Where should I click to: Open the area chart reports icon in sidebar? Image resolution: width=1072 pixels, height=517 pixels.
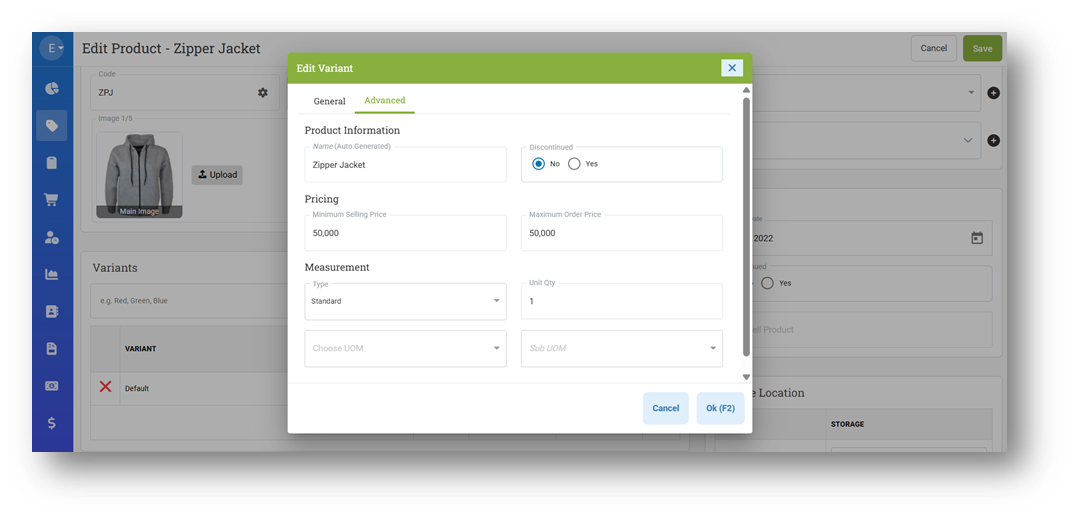pyautogui.click(x=51, y=274)
